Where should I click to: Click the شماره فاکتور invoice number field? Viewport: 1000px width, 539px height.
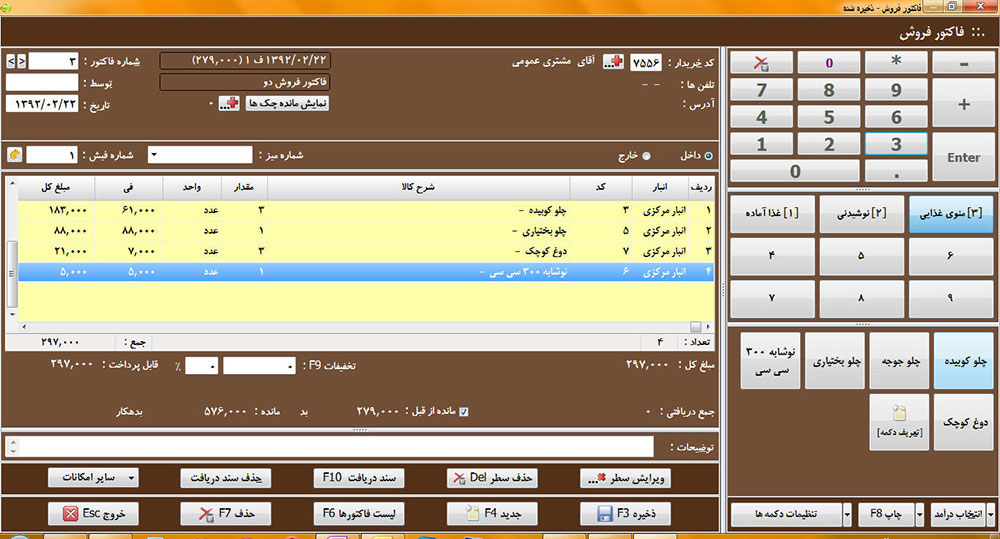click(54, 61)
